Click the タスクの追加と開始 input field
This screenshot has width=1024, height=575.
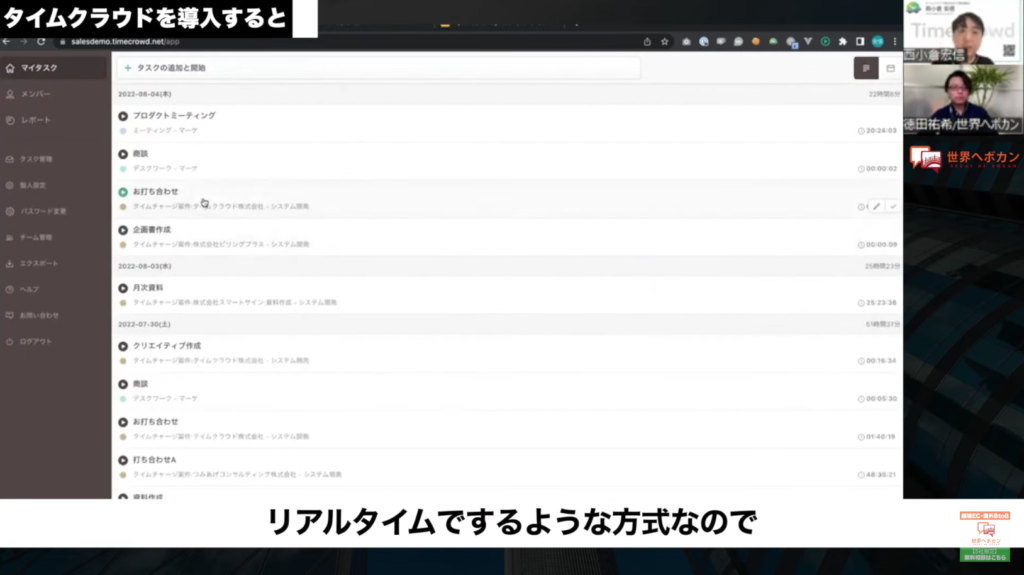pyautogui.click(x=378, y=68)
